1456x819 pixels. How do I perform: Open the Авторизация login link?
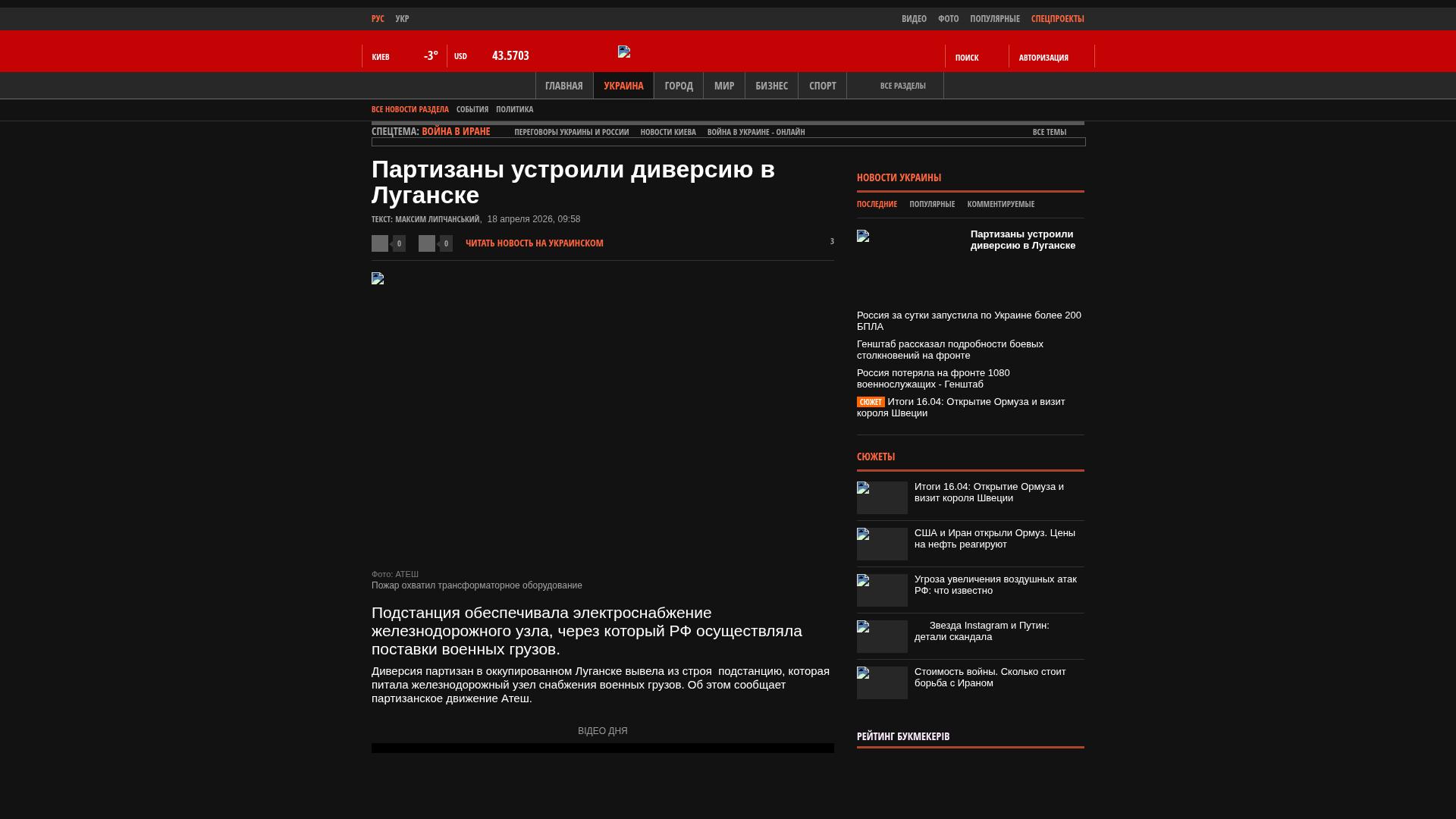pyautogui.click(x=1043, y=57)
